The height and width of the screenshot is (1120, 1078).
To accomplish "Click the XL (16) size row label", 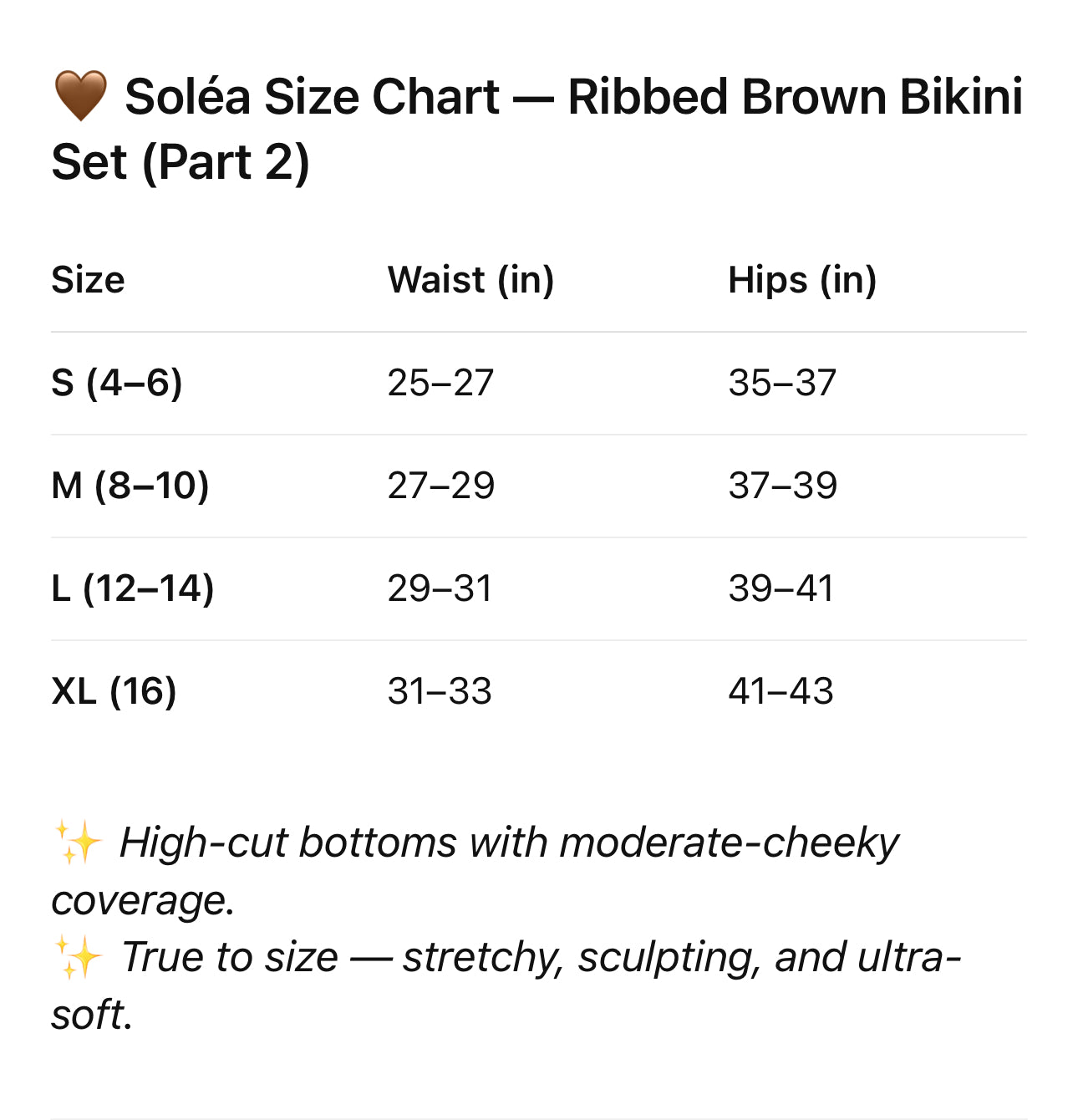I will tap(114, 691).
